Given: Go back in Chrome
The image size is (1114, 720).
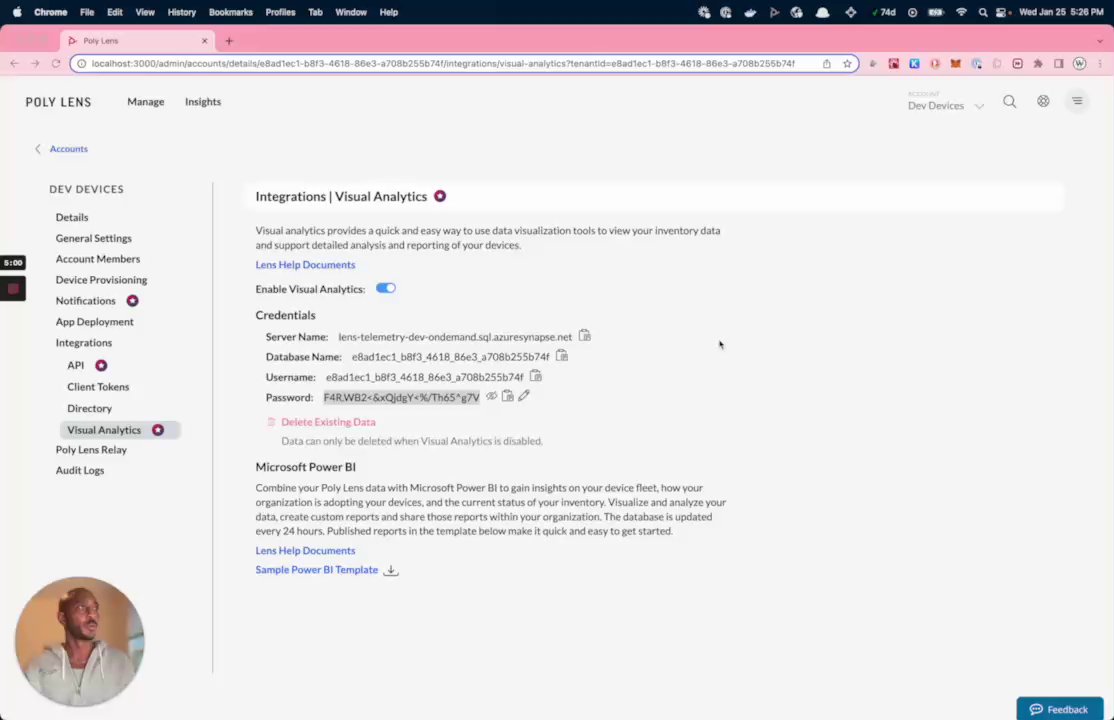Looking at the screenshot, I should click(x=14, y=63).
